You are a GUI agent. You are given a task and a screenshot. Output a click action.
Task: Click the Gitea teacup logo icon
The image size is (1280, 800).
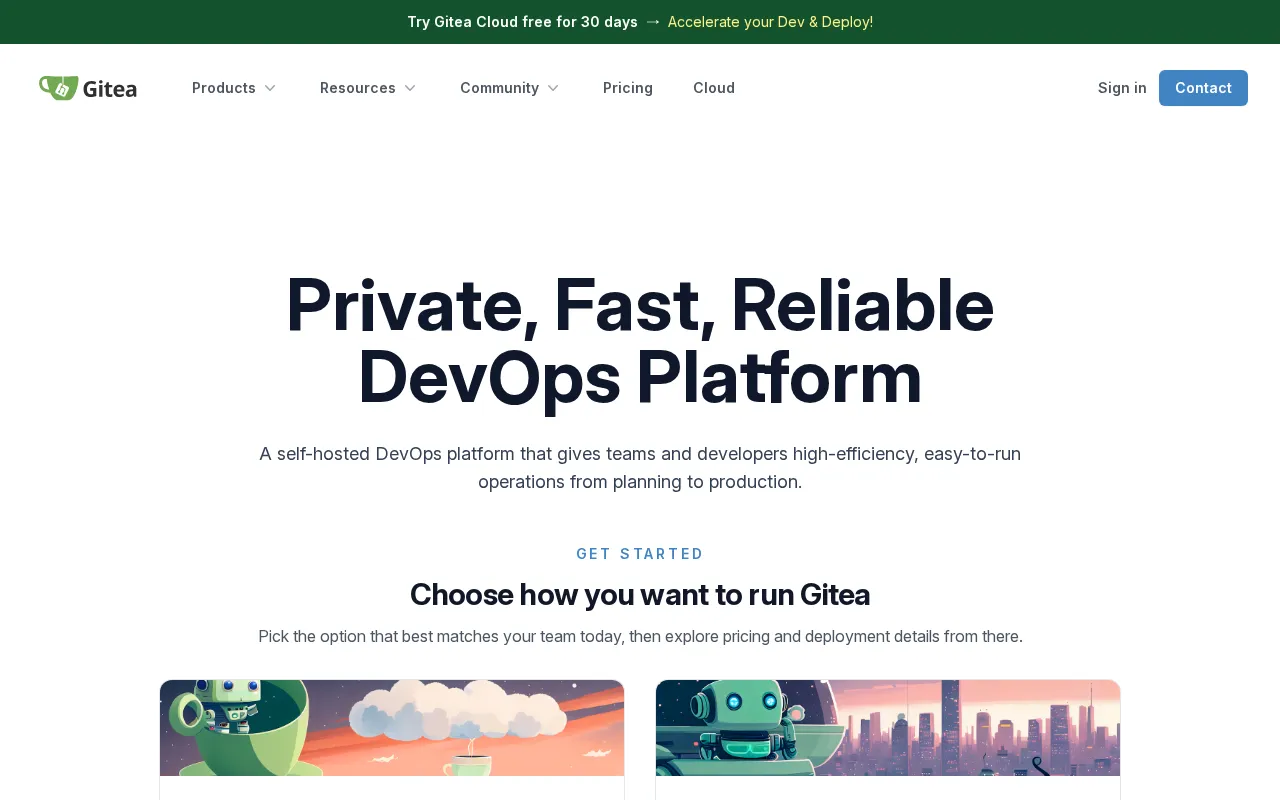coord(58,88)
